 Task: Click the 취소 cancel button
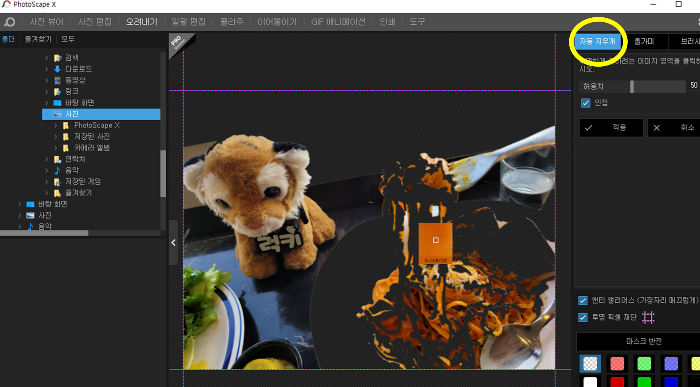[674, 128]
